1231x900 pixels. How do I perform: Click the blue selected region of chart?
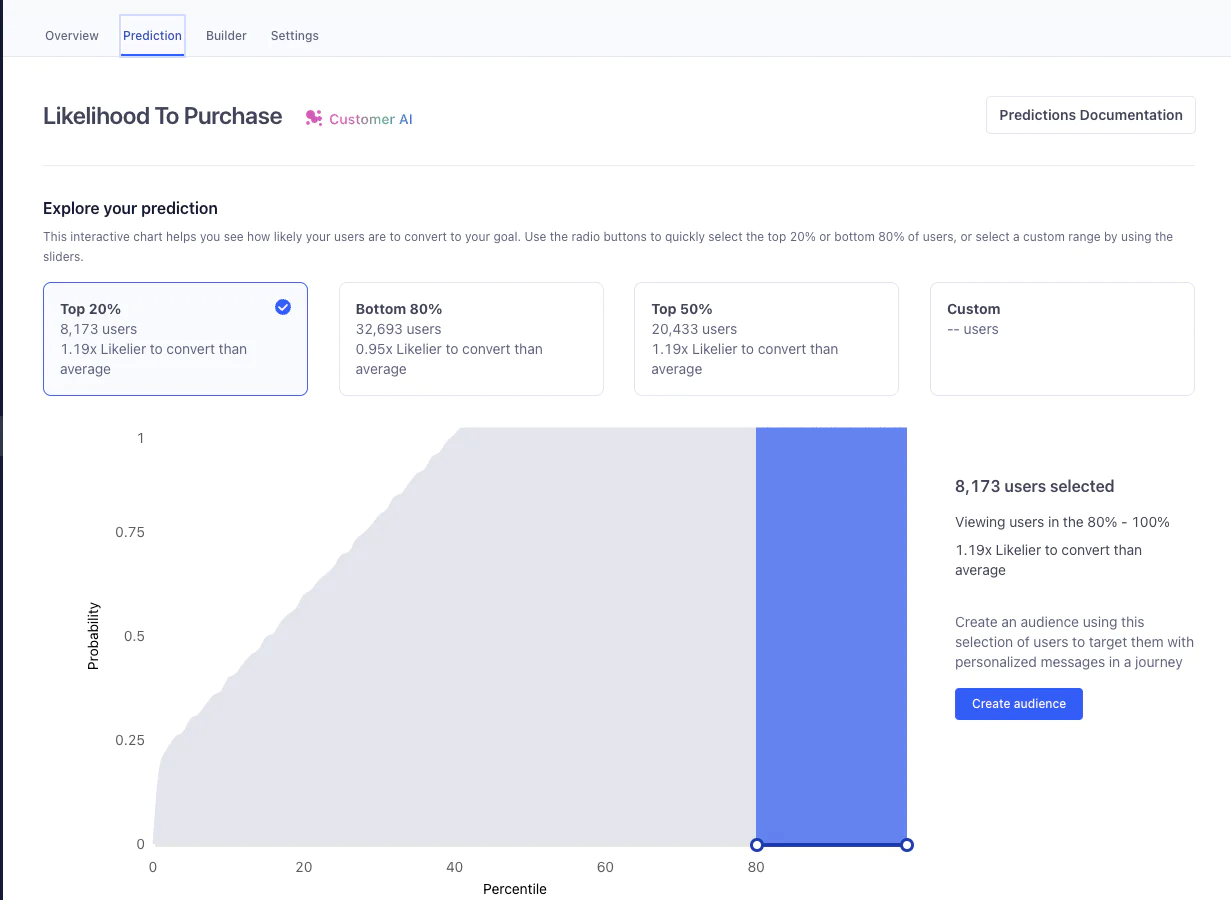coord(831,630)
